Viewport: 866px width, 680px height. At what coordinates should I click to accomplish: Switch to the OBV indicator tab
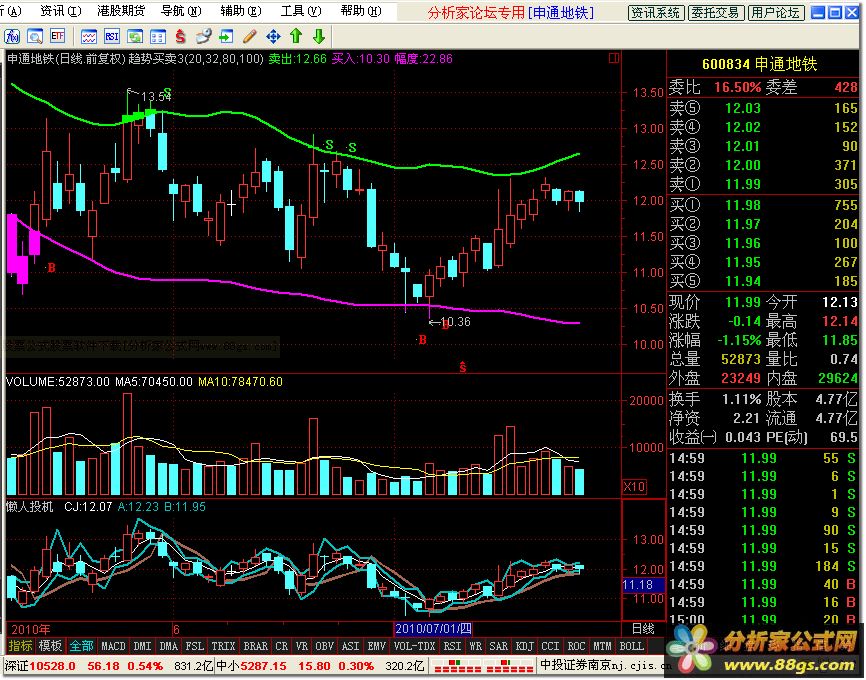coord(325,646)
